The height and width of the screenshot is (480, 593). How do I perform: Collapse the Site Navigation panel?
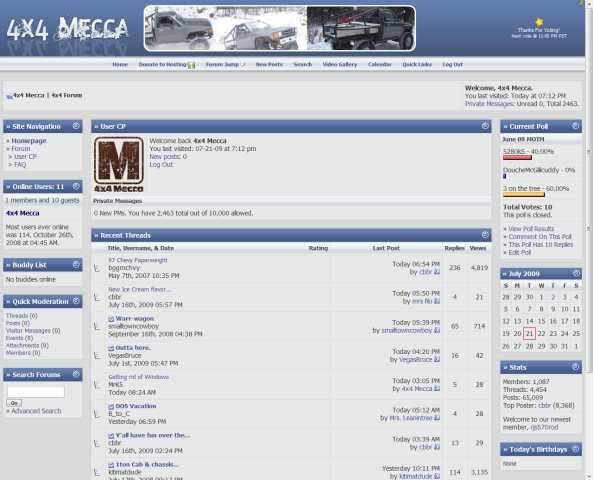[x=76, y=126]
